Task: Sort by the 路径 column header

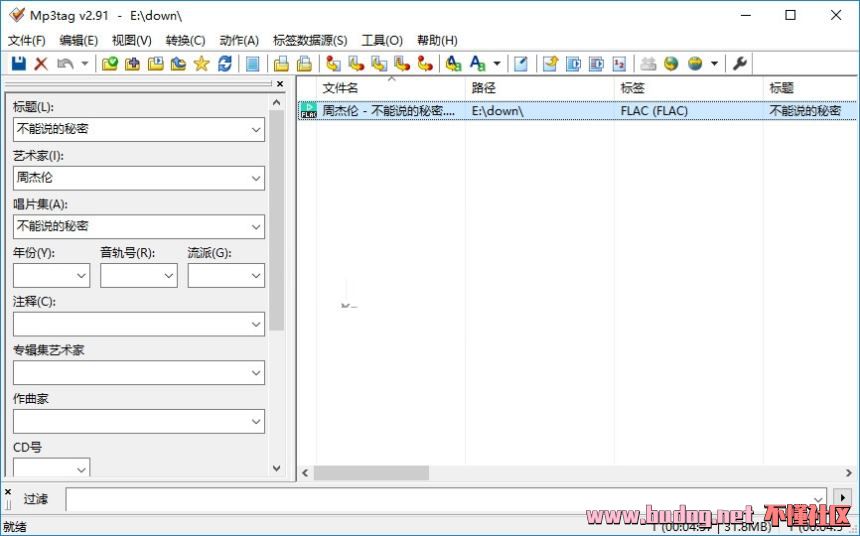Action: [x=540, y=88]
